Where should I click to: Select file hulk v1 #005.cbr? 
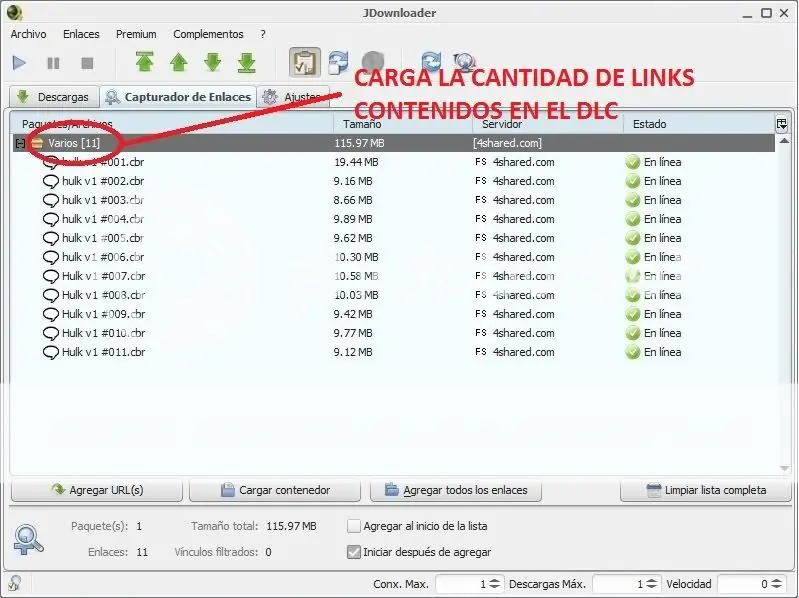click(x=103, y=238)
